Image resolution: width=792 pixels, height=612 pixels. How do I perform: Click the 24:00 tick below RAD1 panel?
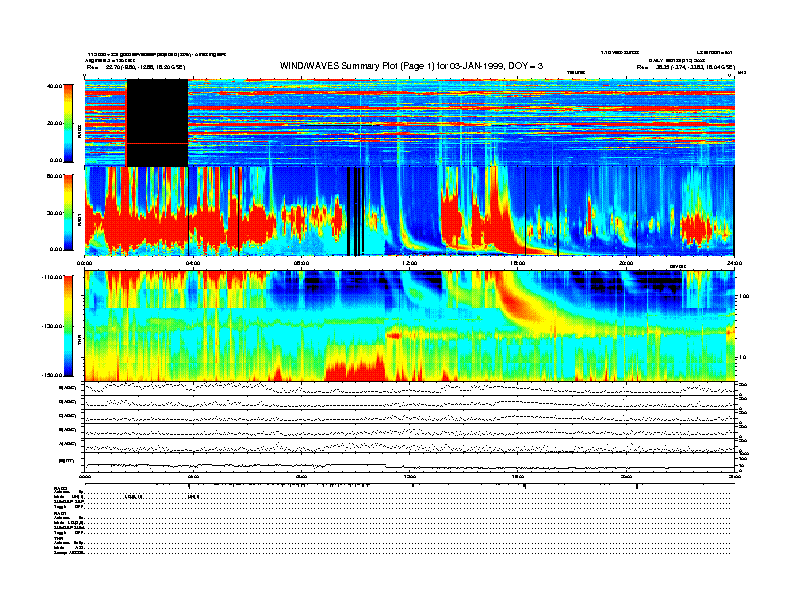(734, 263)
